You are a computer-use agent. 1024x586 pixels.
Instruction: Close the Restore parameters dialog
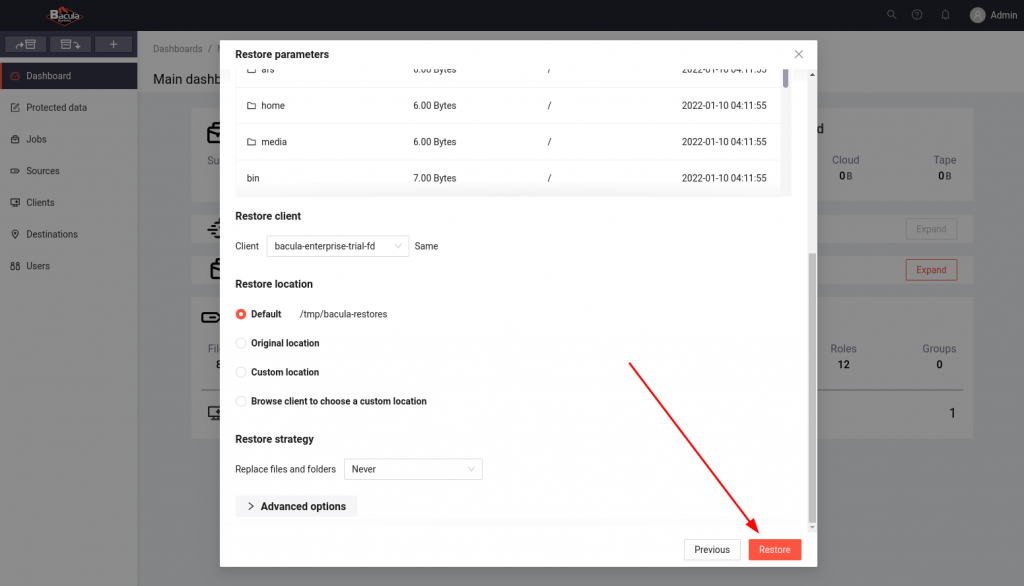pos(798,54)
